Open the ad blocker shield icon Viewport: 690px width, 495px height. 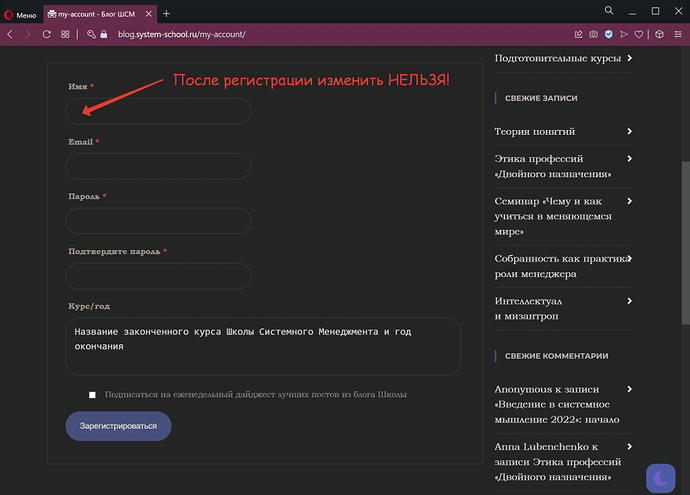610,34
